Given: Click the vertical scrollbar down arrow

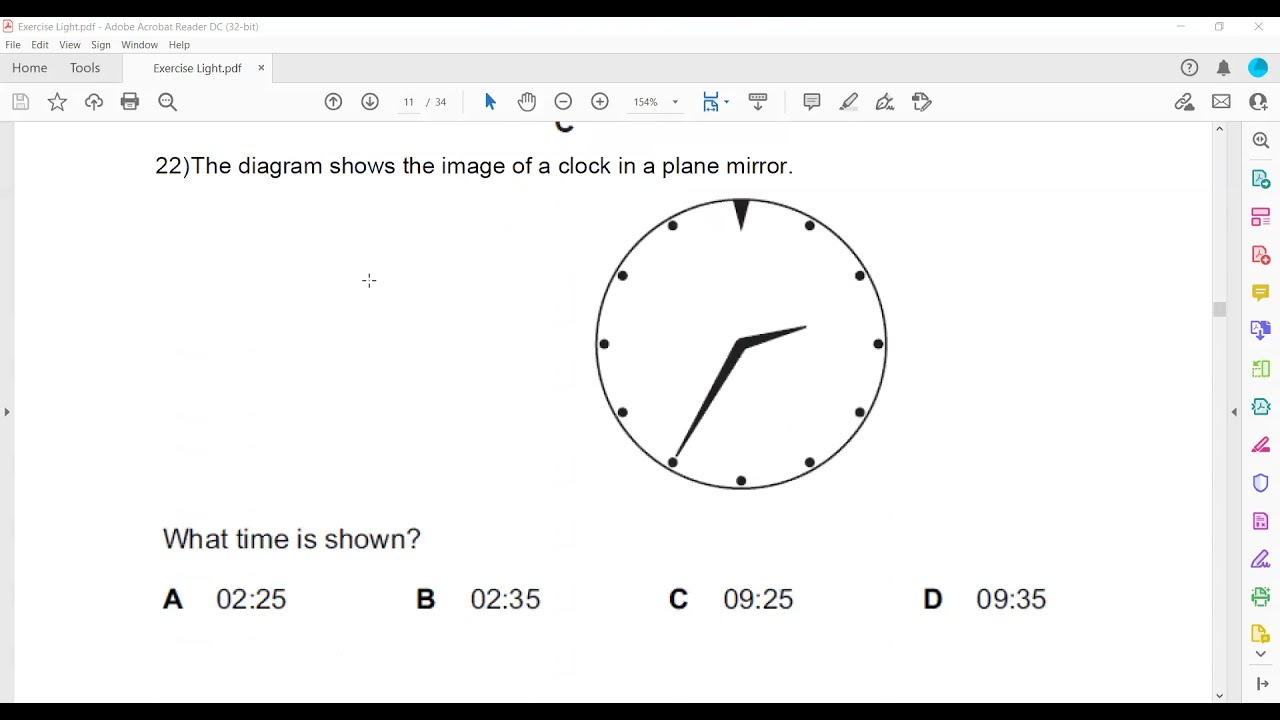Looking at the screenshot, I should coord(1219,696).
